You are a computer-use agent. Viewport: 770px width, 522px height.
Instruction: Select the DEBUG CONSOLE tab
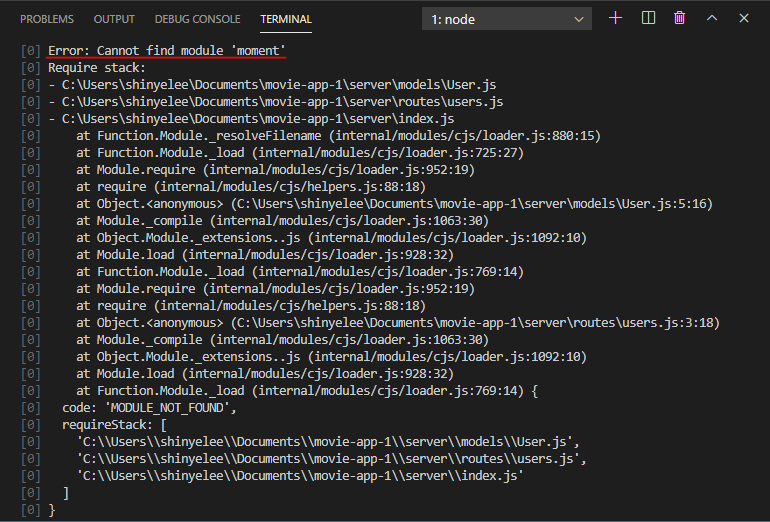197,19
